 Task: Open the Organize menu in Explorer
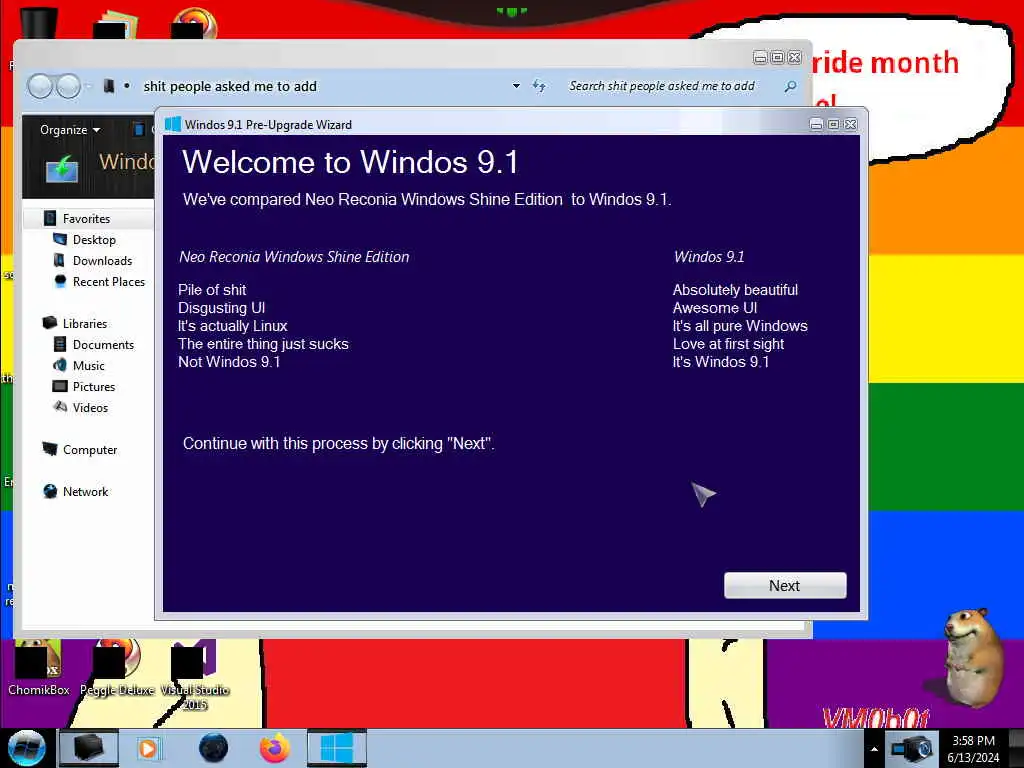(70, 129)
